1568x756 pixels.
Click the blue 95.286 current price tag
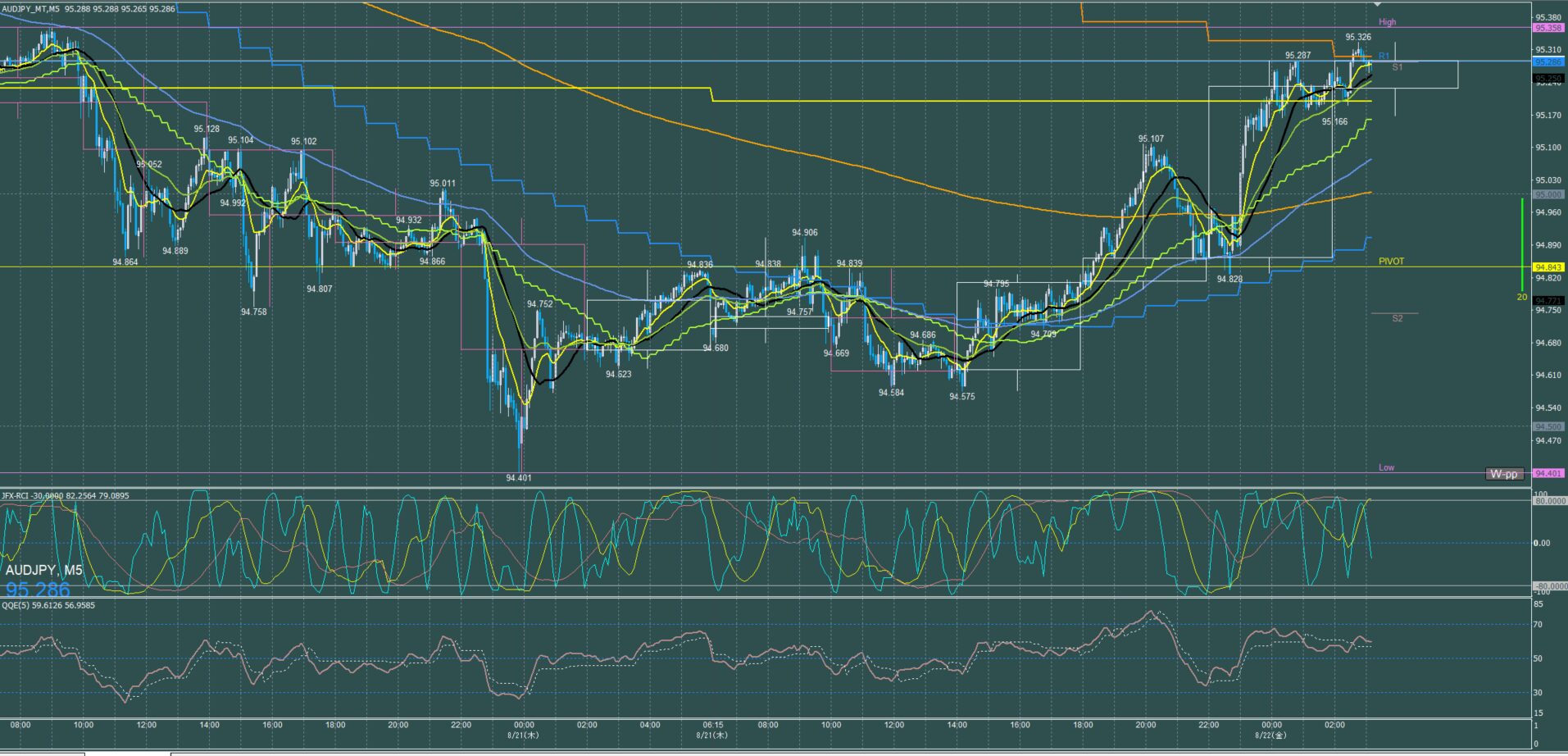click(x=1548, y=61)
